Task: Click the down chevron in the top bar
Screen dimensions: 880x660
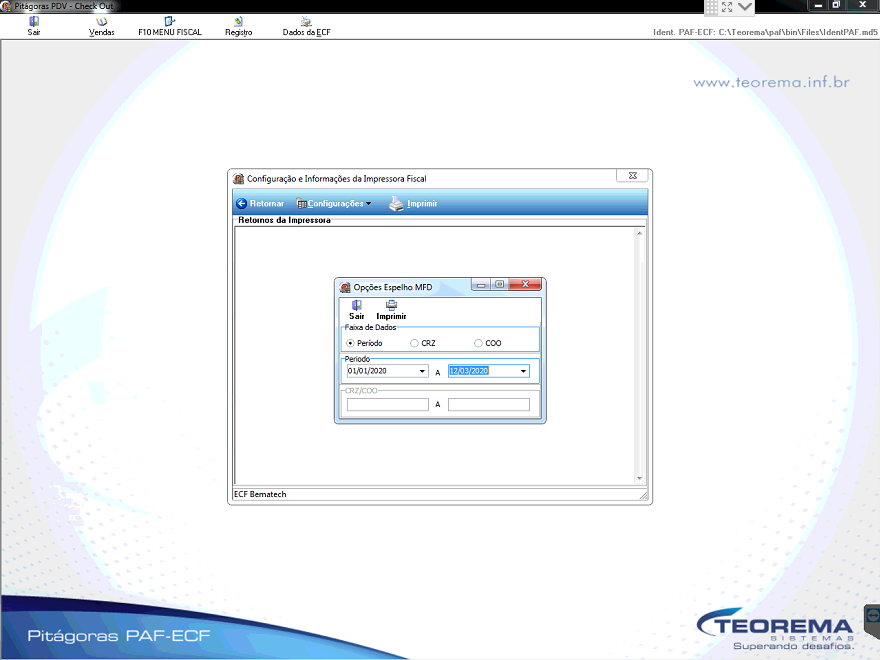Action: pyautogui.click(x=745, y=7)
